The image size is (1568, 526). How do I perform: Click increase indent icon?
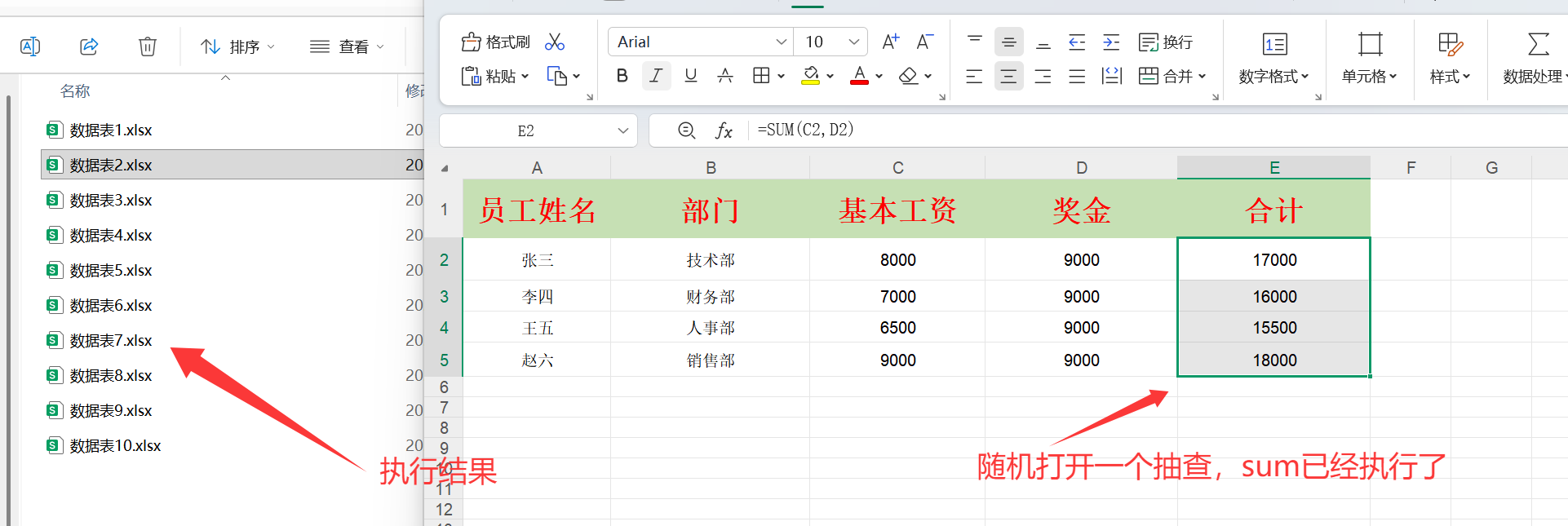(x=1111, y=42)
